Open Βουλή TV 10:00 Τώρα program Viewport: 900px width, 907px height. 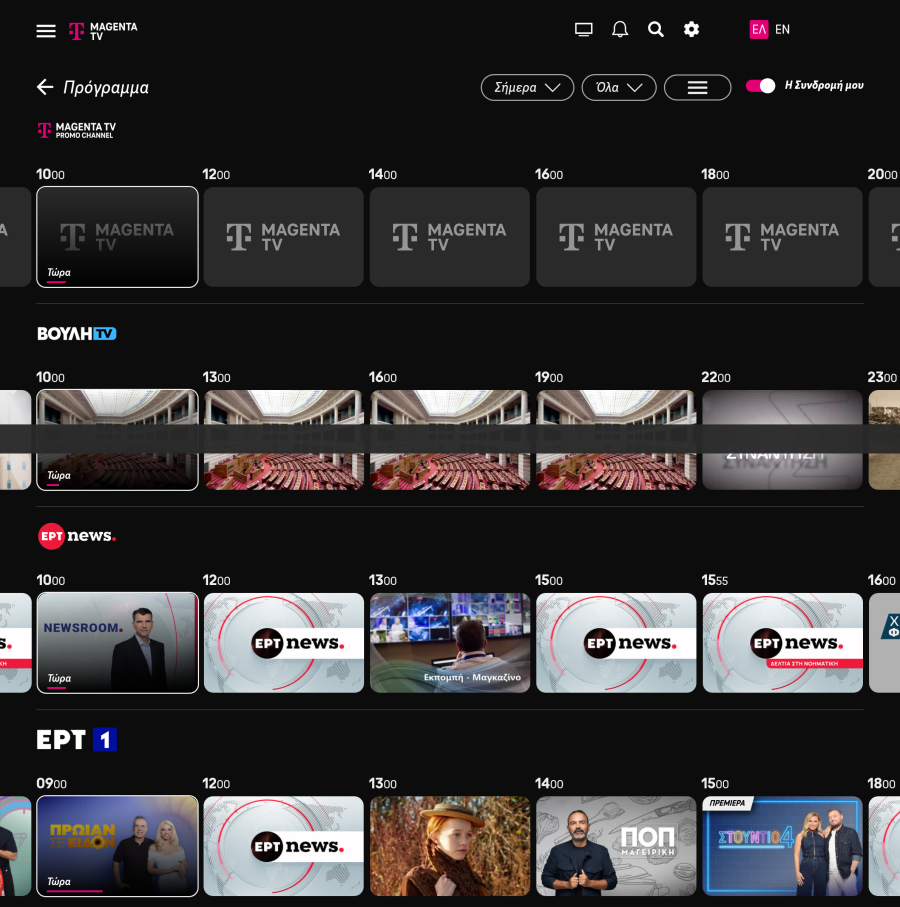point(117,440)
